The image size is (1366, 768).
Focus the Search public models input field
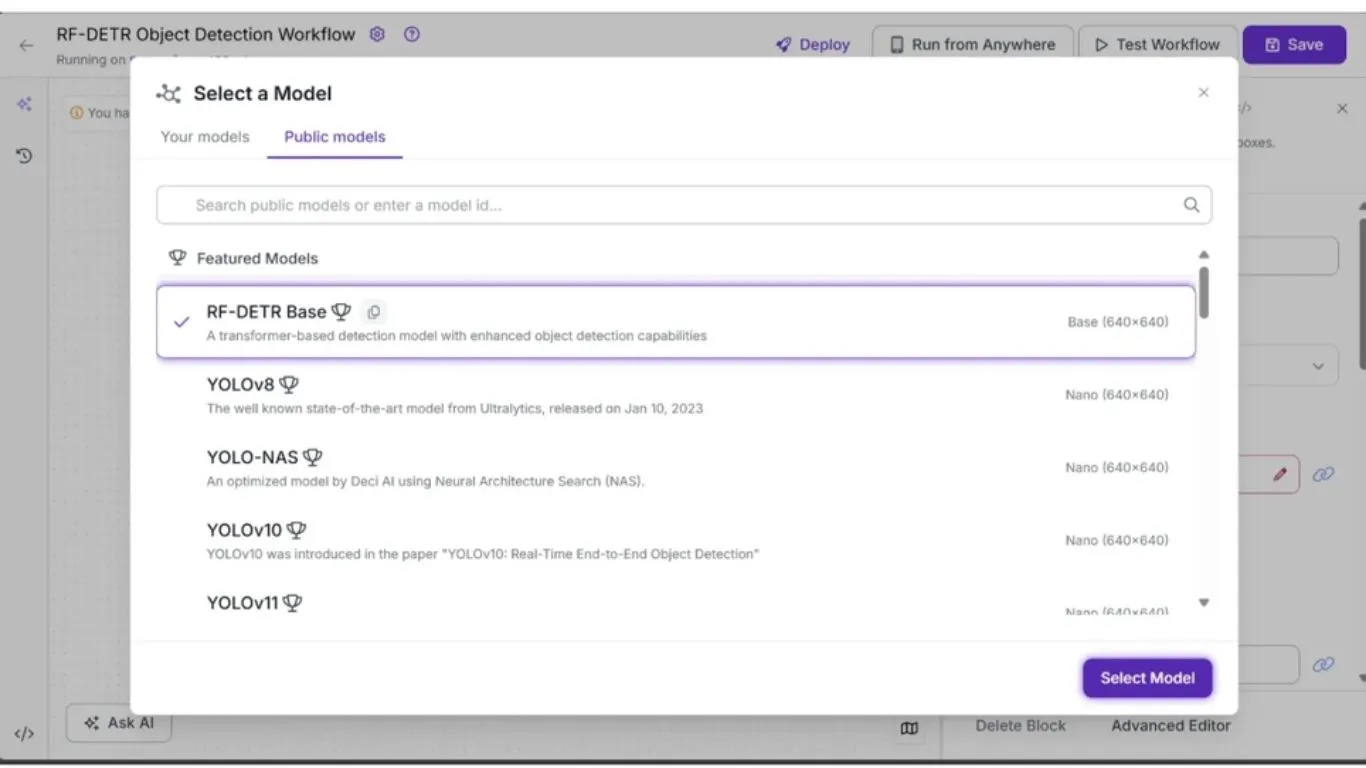point(684,205)
